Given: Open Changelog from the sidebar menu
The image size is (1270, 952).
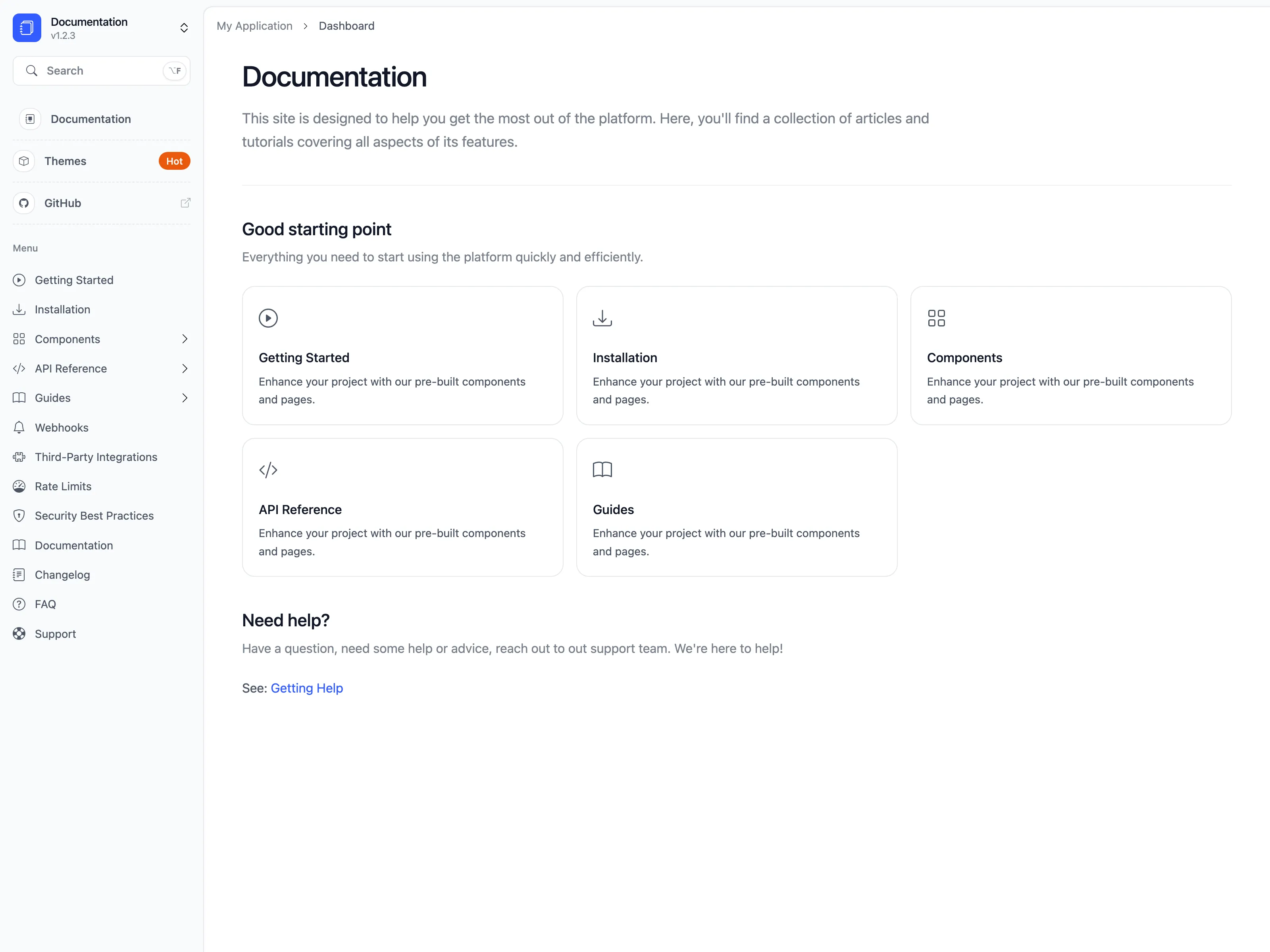Looking at the screenshot, I should click(62, 575).
